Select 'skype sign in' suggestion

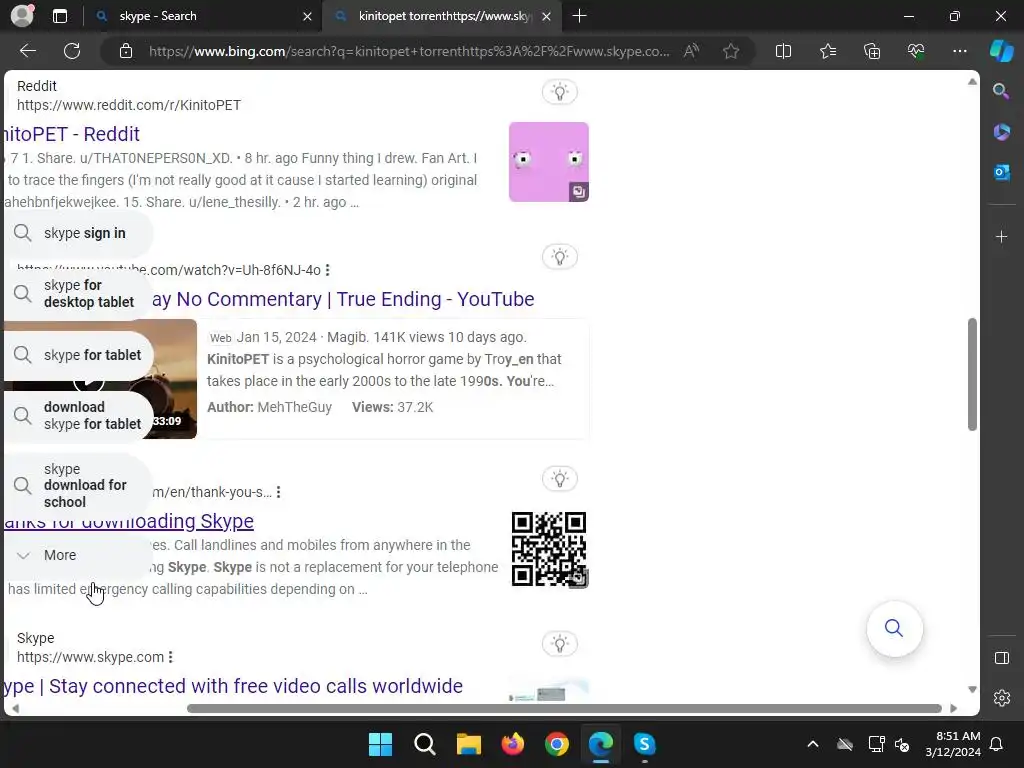78,233
